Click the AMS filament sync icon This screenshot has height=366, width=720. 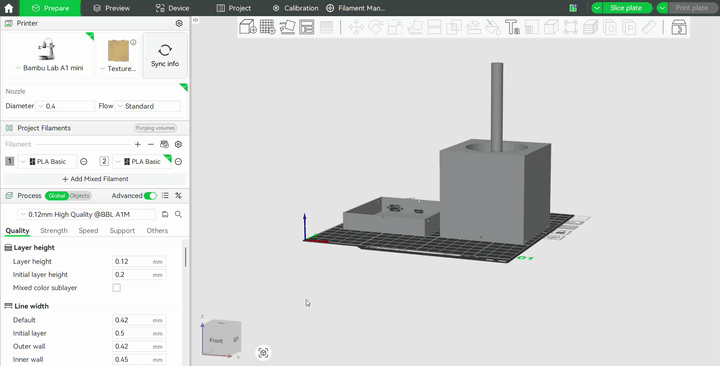(164, 144)
